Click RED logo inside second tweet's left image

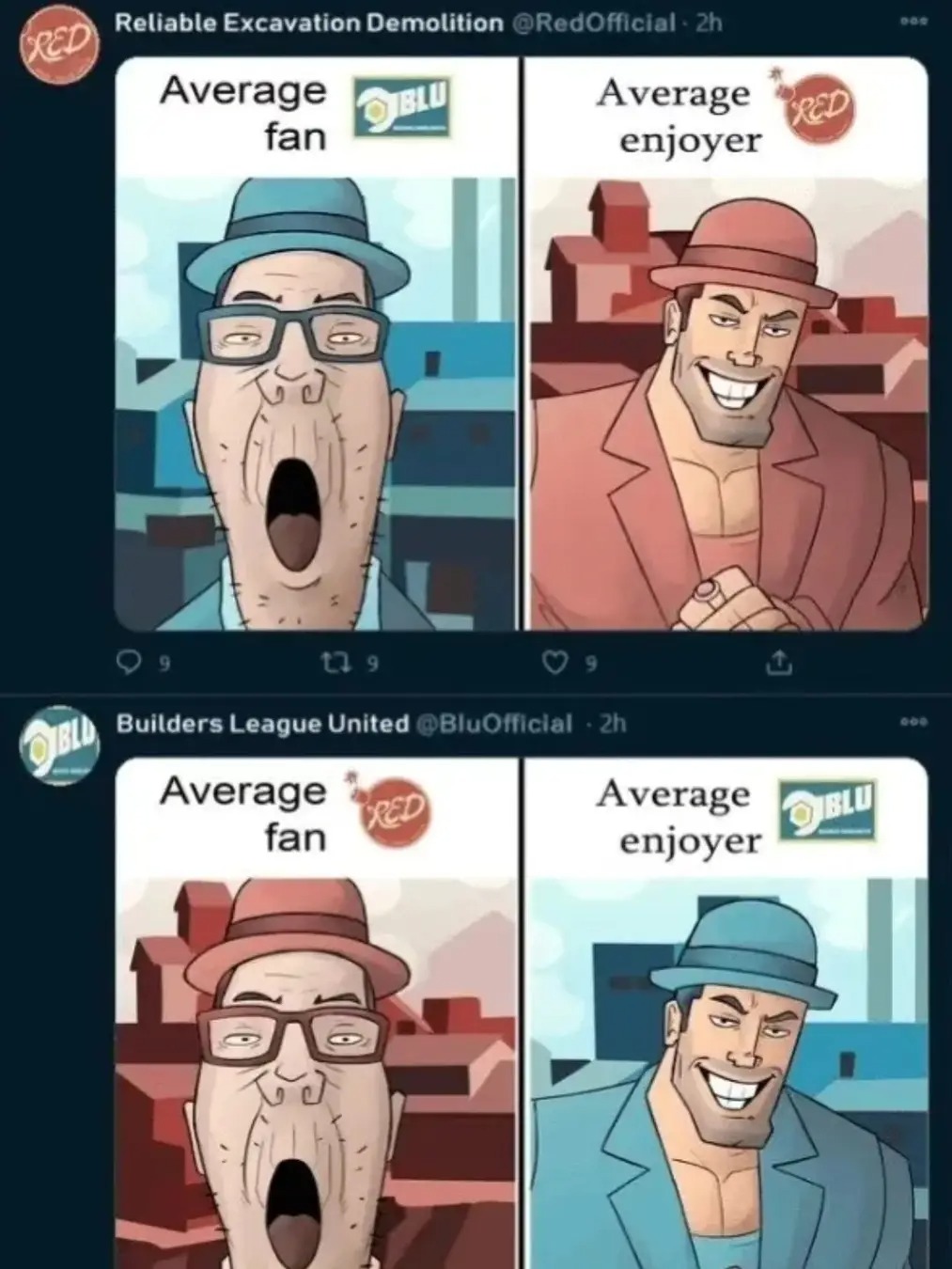pos(392,810)
